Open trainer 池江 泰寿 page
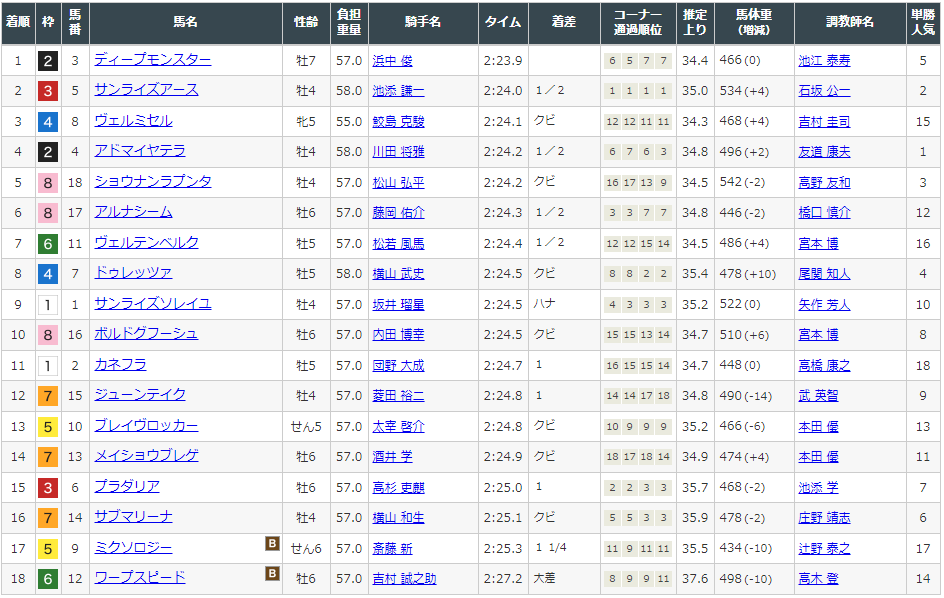 click(x=824, y=61)
